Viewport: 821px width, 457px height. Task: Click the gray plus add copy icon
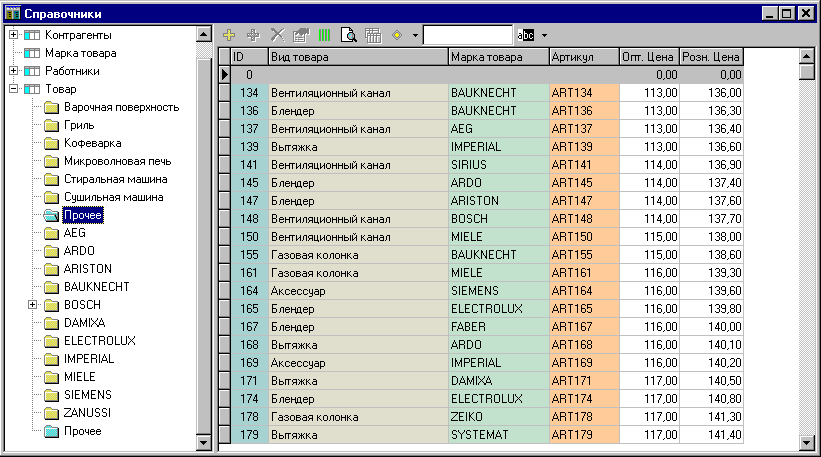[253, 35]
